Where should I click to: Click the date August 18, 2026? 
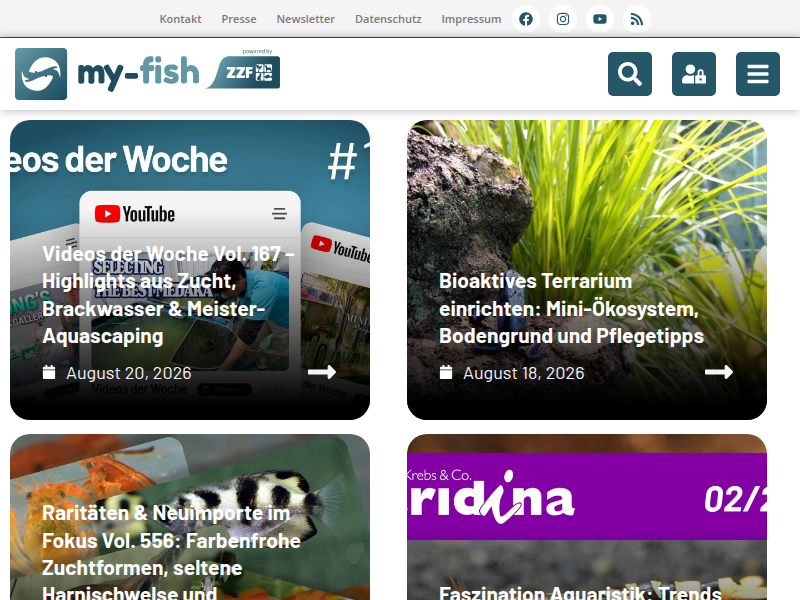[523, 373]
